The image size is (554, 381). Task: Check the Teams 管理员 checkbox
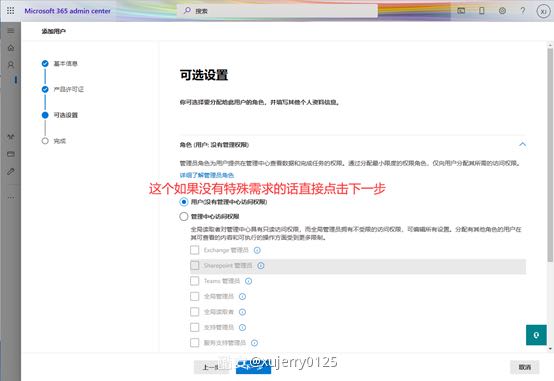pyautogui.click(x=195, y=281)
